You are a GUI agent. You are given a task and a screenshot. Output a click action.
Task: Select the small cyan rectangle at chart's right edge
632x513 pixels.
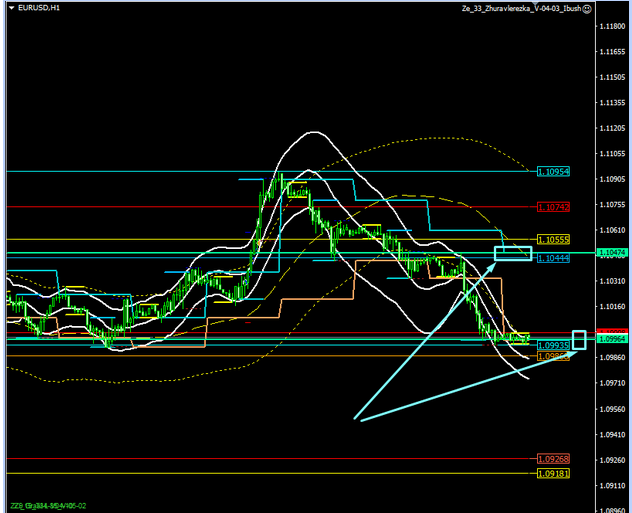coord(578,339)
